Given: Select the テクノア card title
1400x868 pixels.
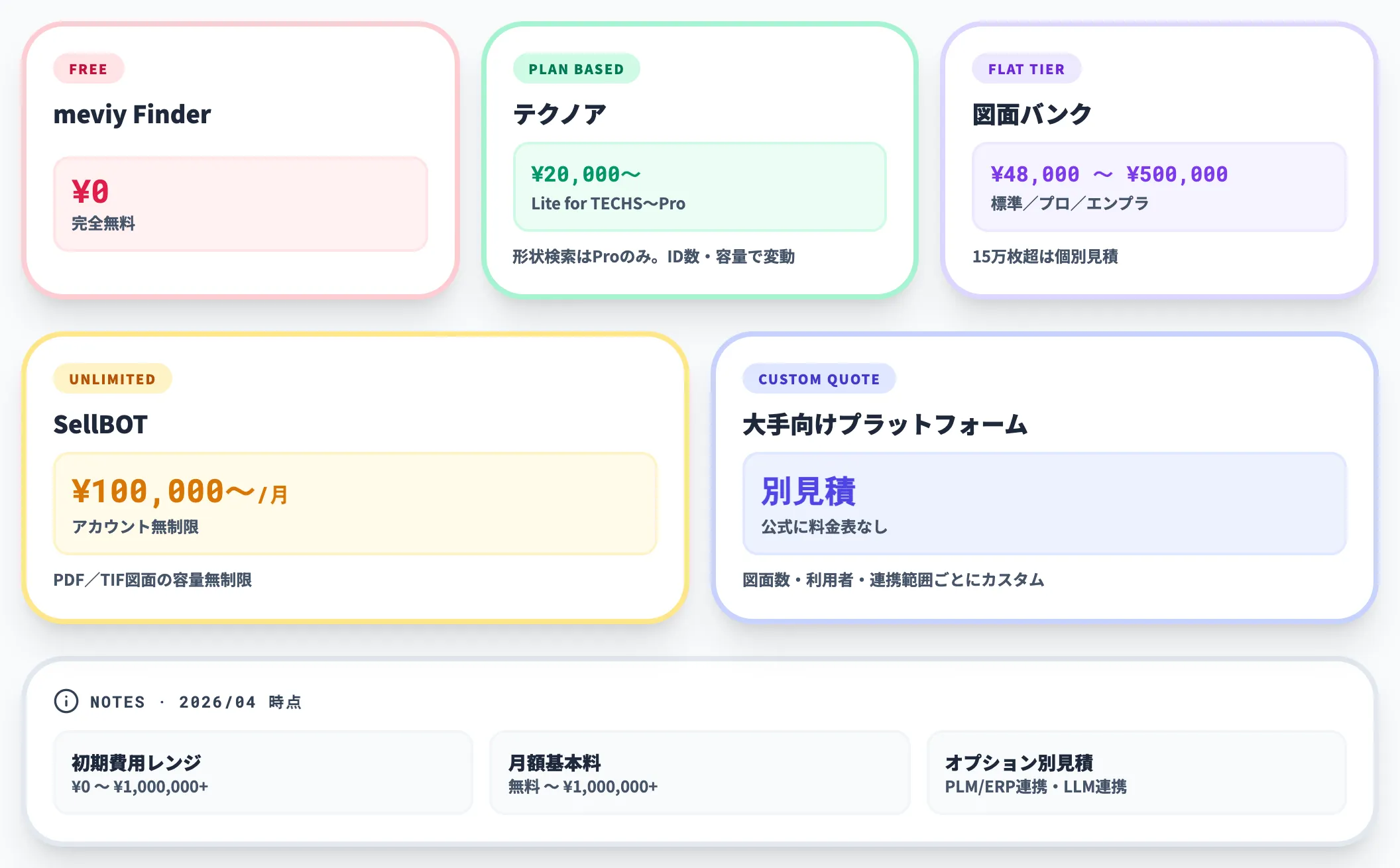Looking at the screenshot, I should pos(559,115).
